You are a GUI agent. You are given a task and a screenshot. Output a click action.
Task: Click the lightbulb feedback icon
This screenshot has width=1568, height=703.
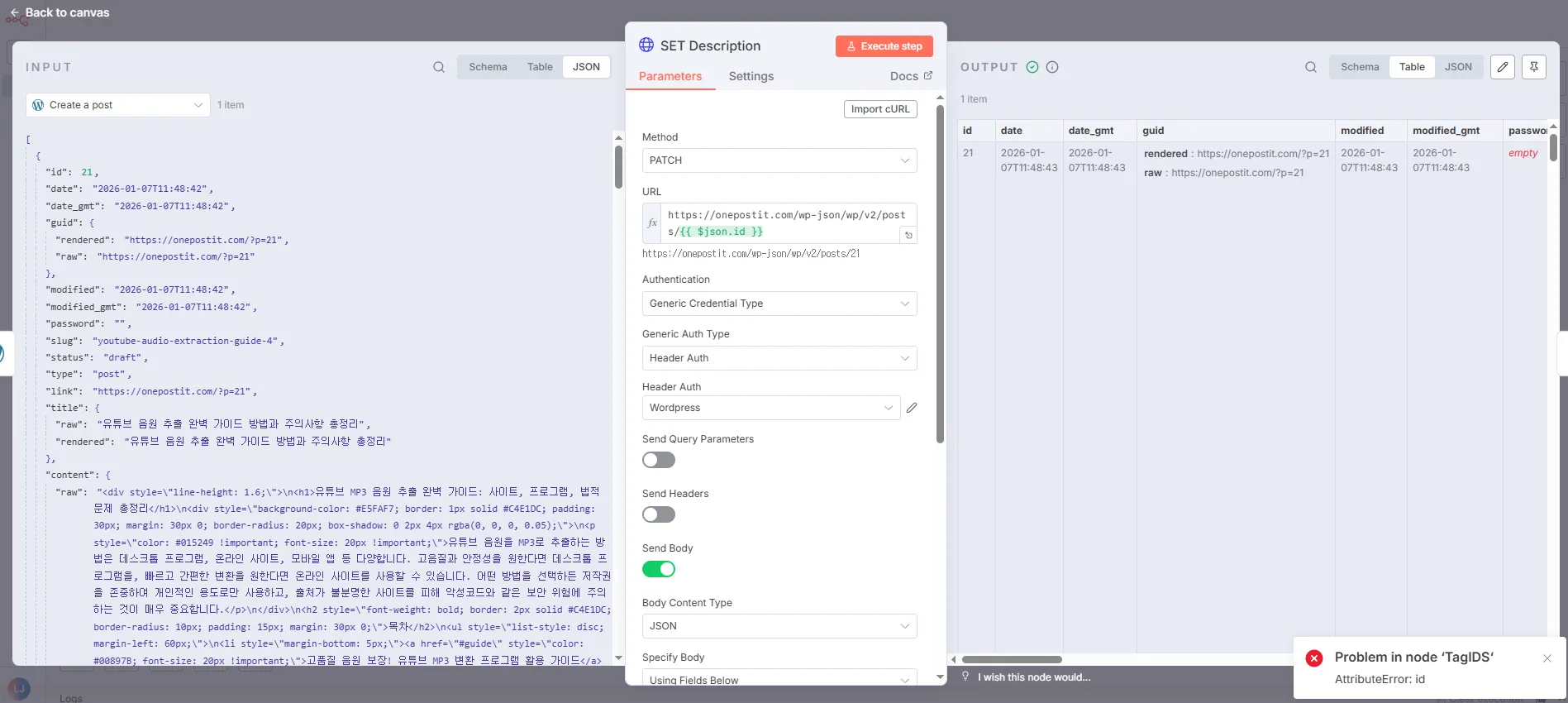coord(965,677)
